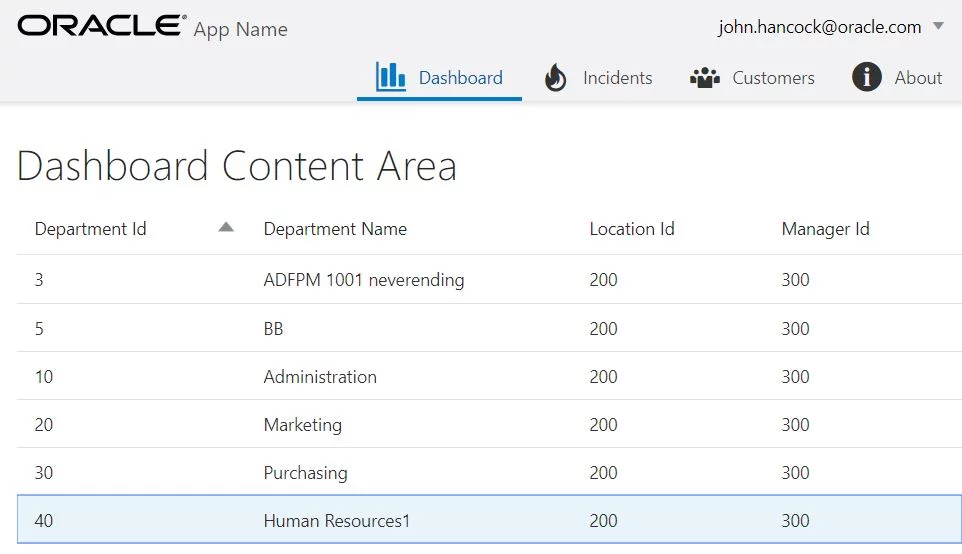Image resolution: width=962 pixels, height=554 pixels.
Task: Click the Location Id column header
Action: coord(632,229)
